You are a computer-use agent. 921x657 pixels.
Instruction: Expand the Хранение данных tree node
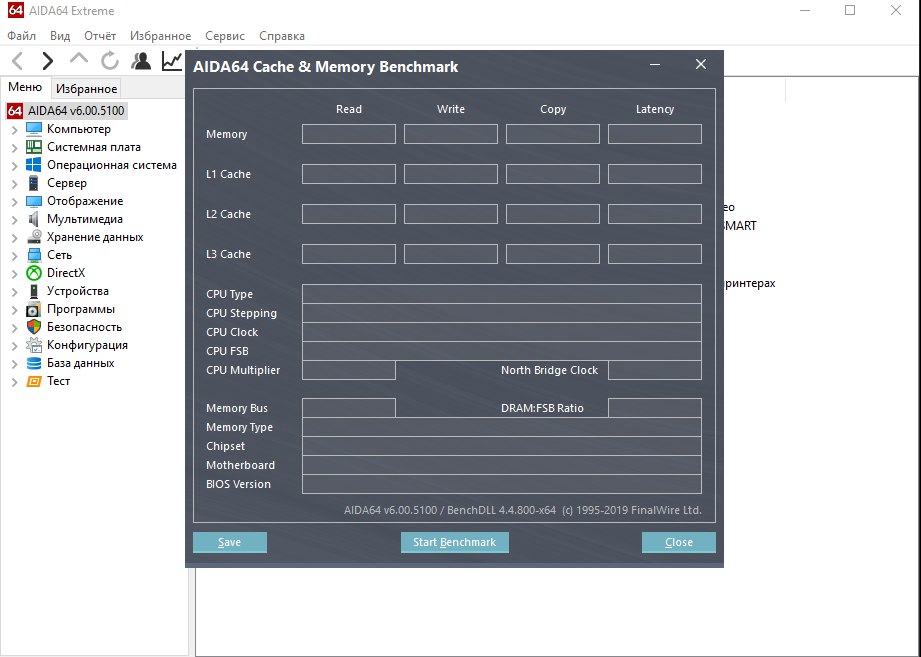click(15, 238)
